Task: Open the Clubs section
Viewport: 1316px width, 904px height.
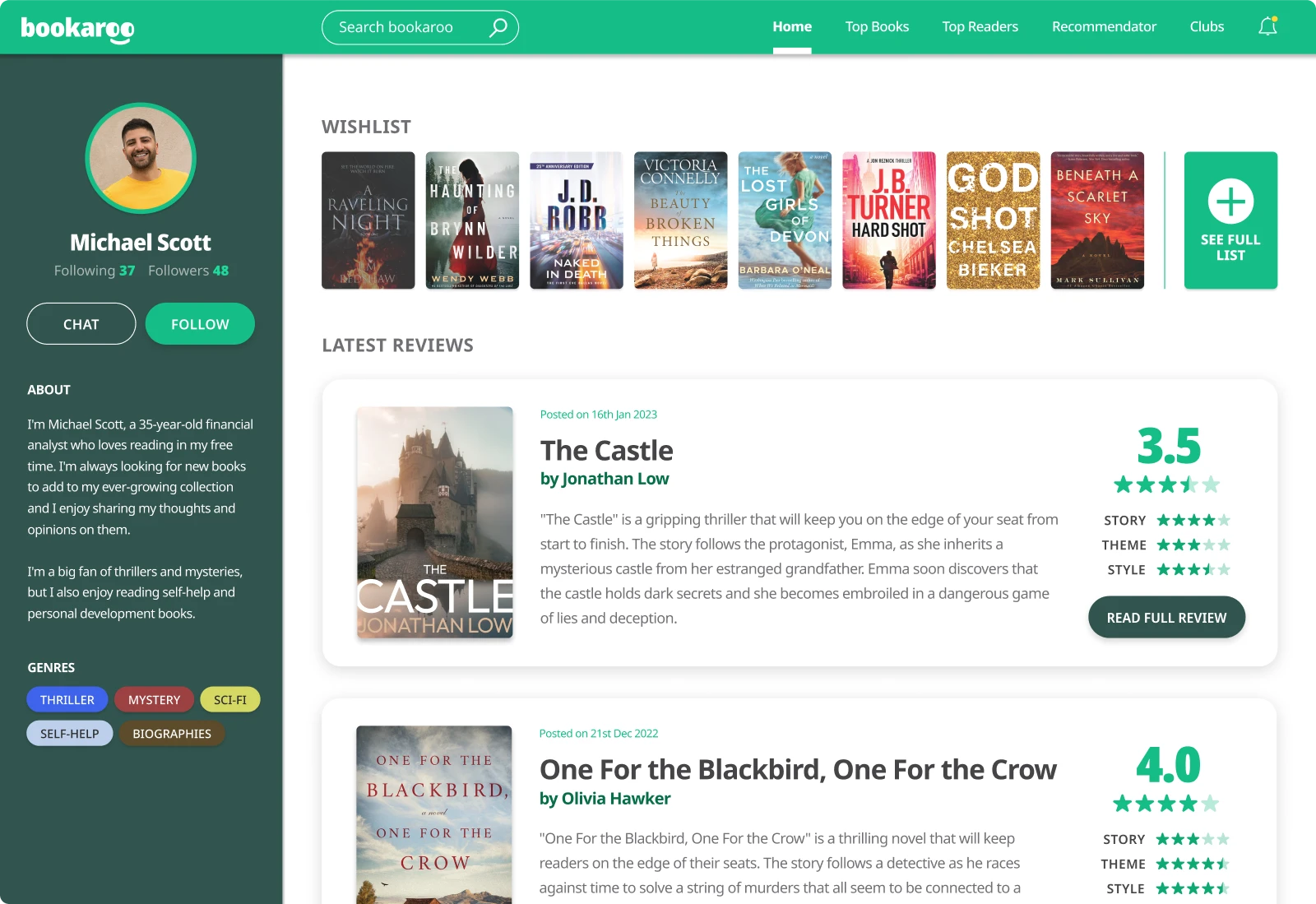Action: coord(1206,26)
